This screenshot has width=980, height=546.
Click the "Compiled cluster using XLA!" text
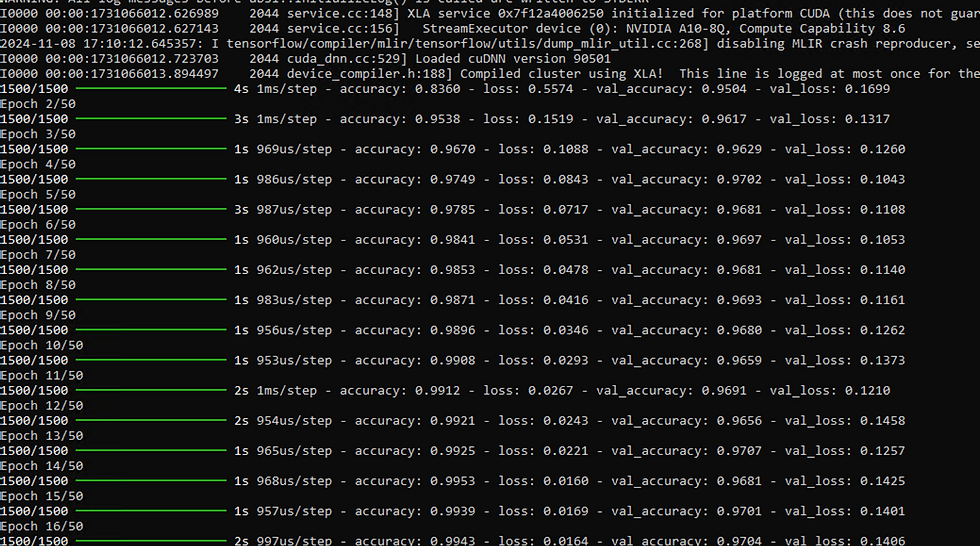click(561, 74)
